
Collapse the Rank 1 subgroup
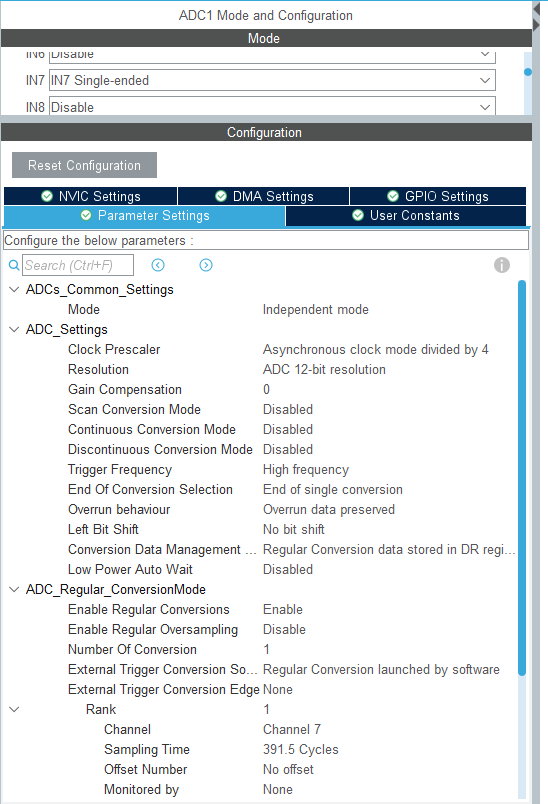[14, 710]
